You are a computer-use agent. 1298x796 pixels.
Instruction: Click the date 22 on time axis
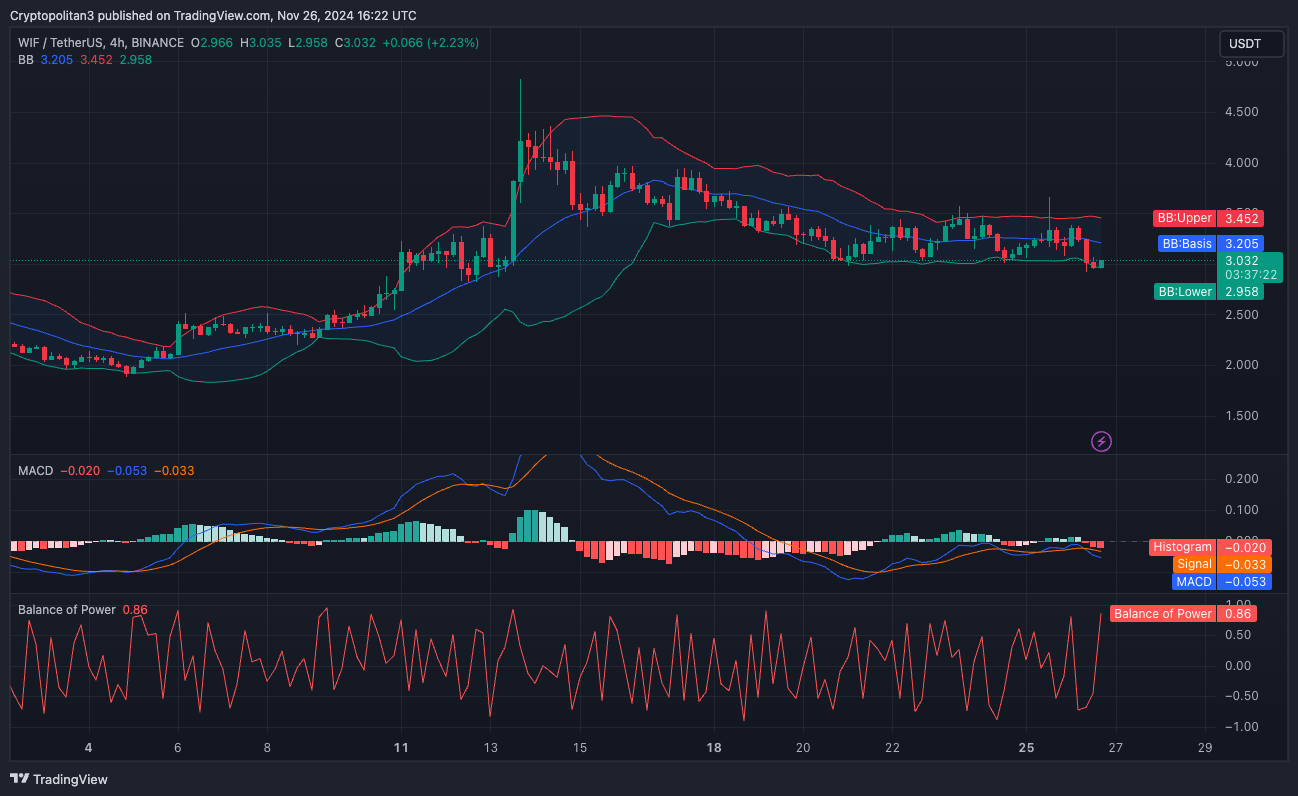point(893,747)
